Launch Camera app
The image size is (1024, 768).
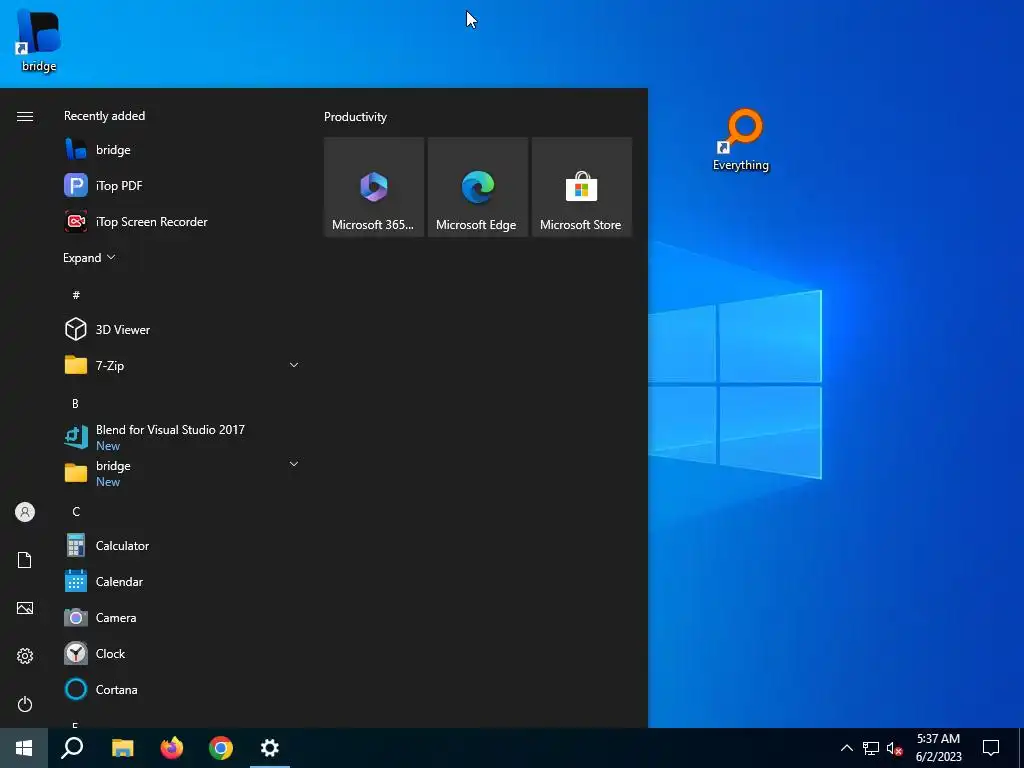point(182,617)
